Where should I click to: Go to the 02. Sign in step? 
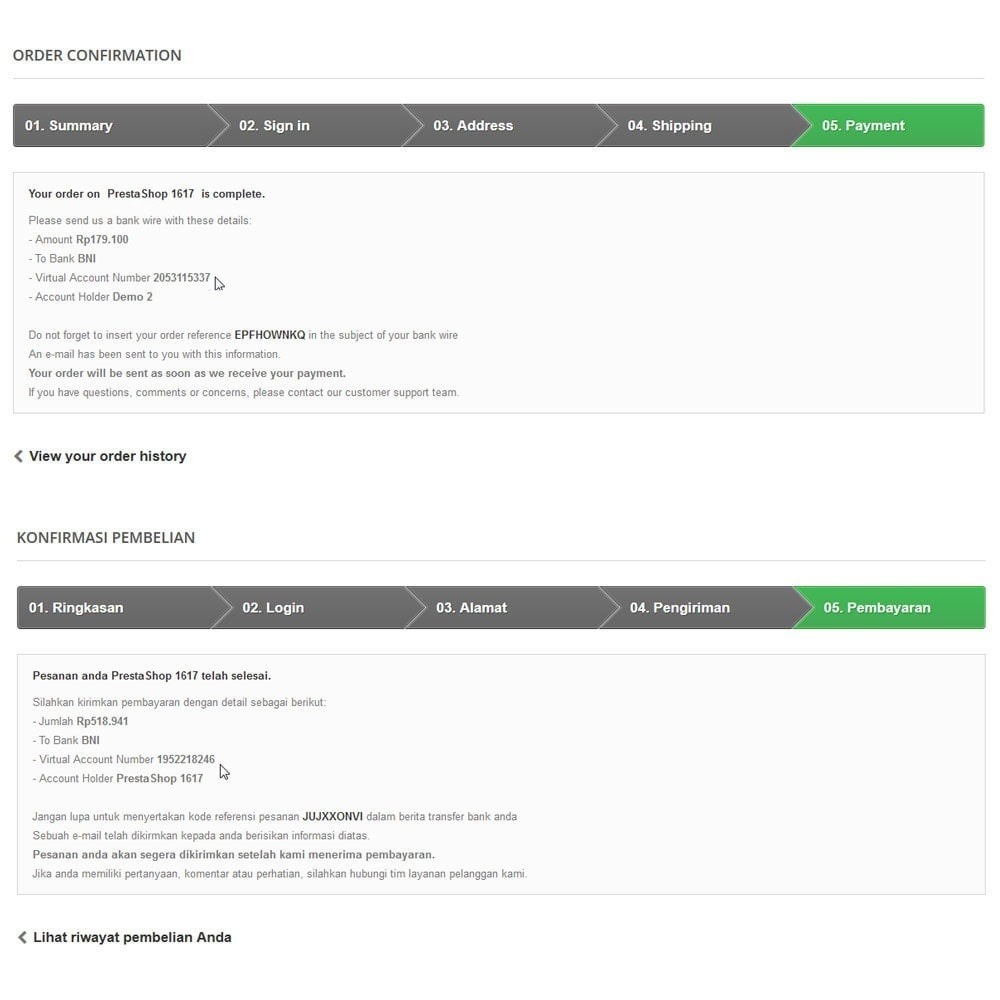click(x=307, y=126)
